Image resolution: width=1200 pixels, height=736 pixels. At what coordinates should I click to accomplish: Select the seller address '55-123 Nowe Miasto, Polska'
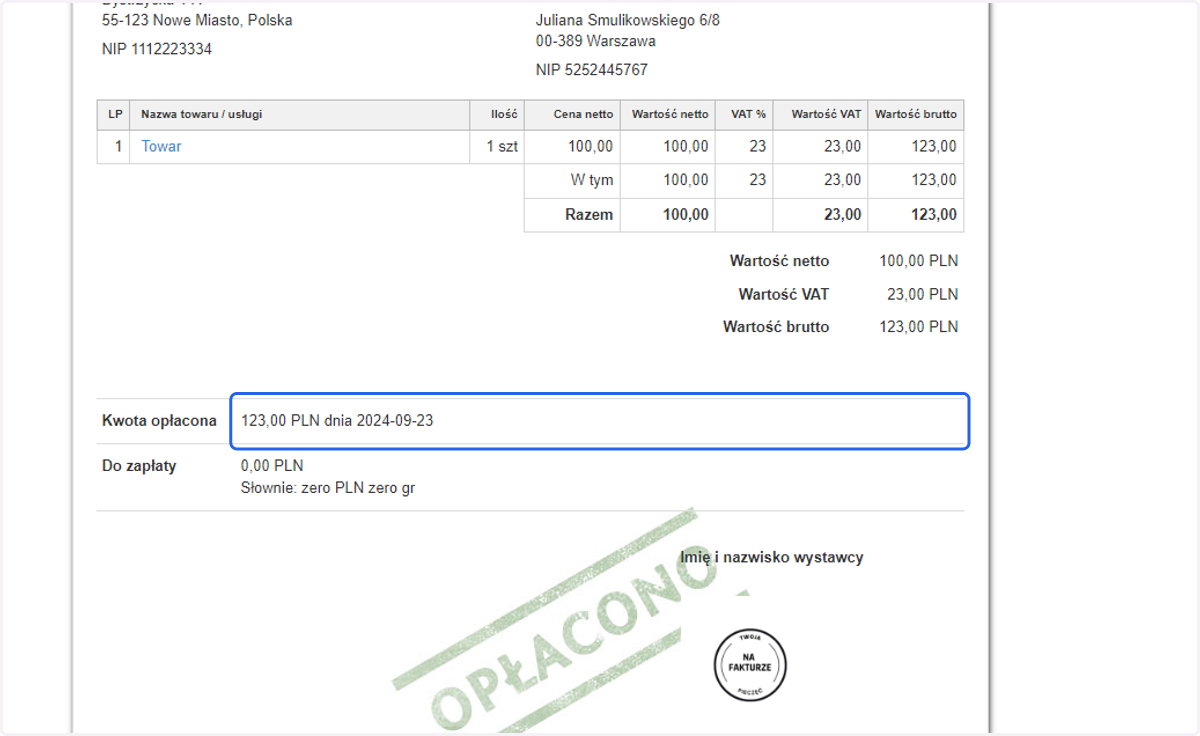click(x=197, y=20)
